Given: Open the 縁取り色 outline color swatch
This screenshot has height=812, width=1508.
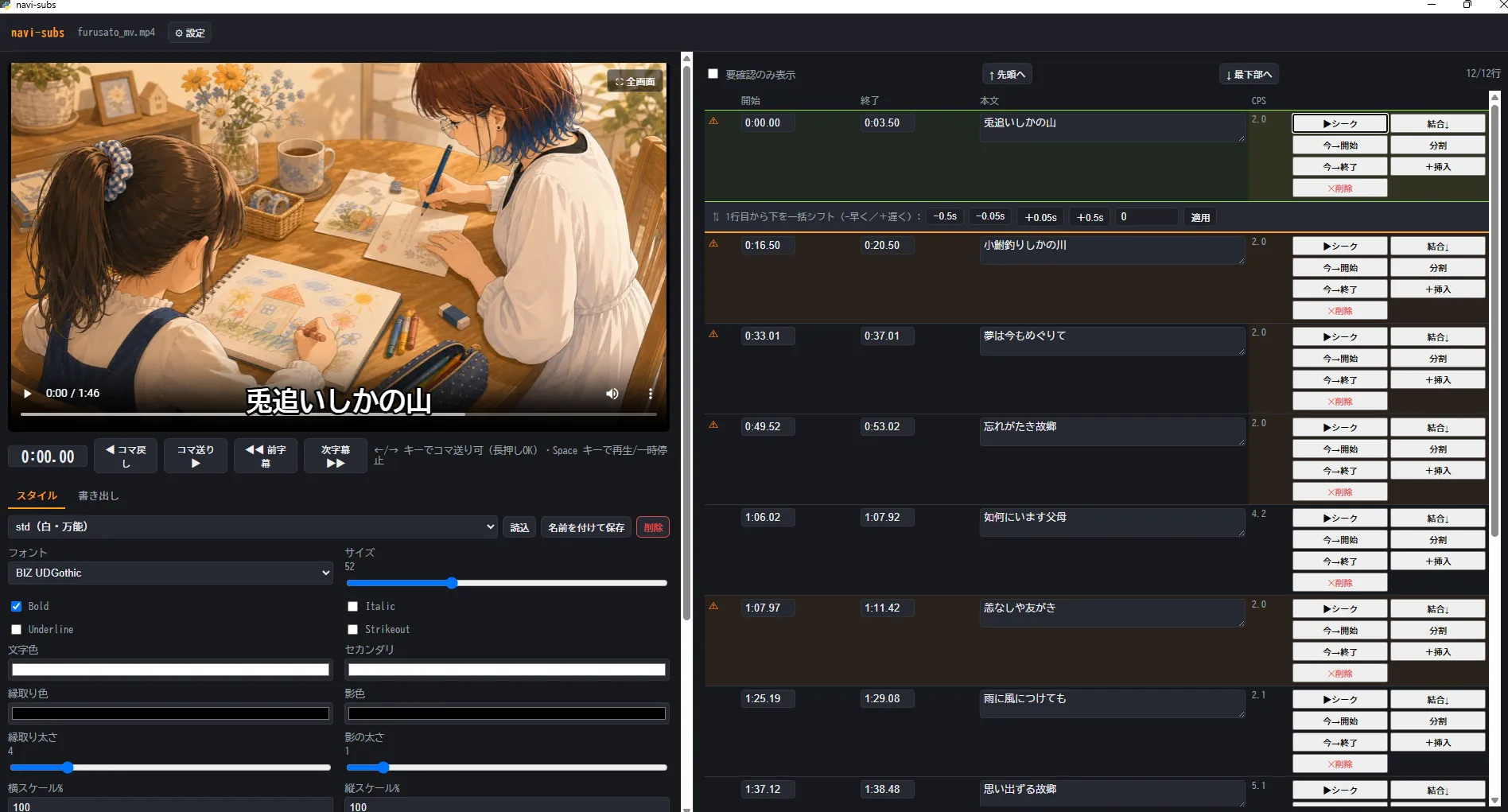Looking at the screenshot, I should (x=170, y=713).
